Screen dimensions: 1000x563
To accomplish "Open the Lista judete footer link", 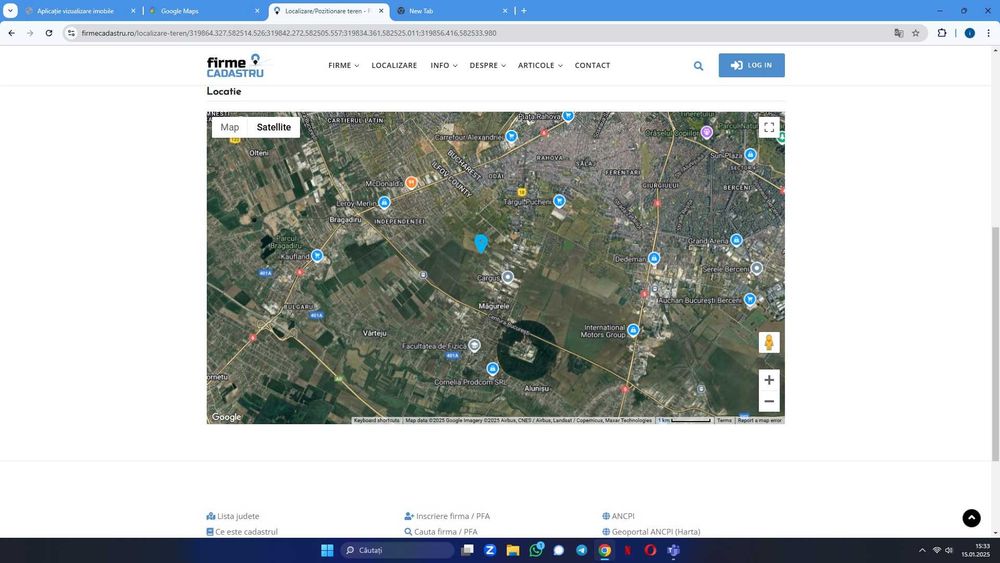I will (233, 516).
